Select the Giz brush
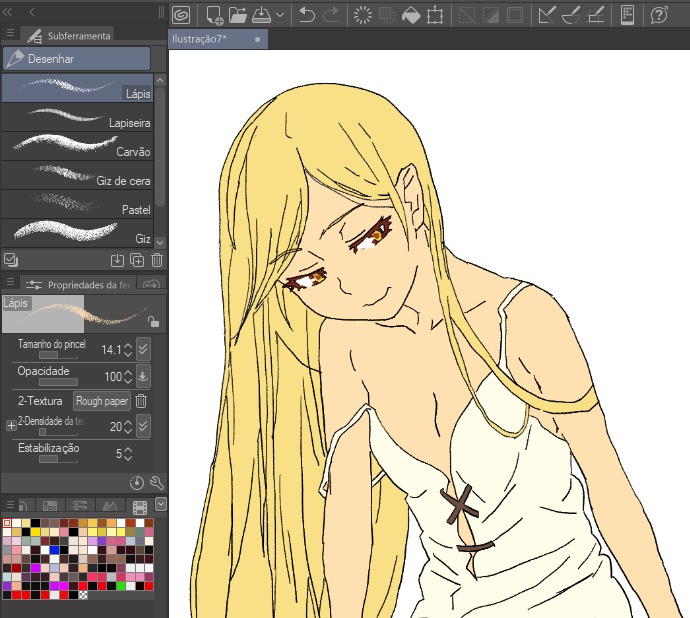The width and height of the screenshot is (690, 618). tap(77, 233)
